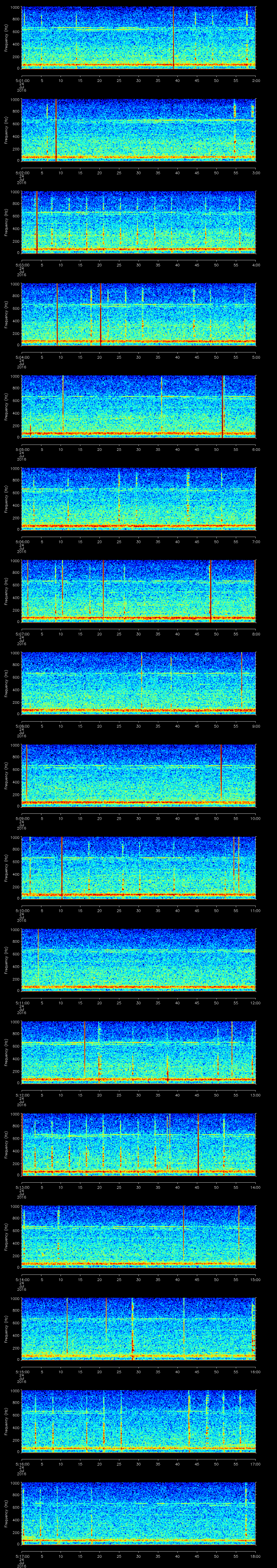Select the 14:00 end time label
Screen dimensions: 277x1568
pyautogui.click(x=255, y=1187)
